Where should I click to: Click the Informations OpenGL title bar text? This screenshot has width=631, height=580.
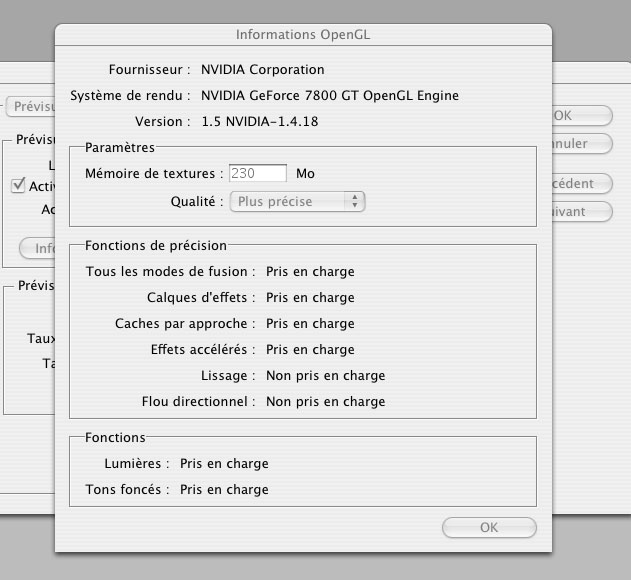(x=303, y=35)
